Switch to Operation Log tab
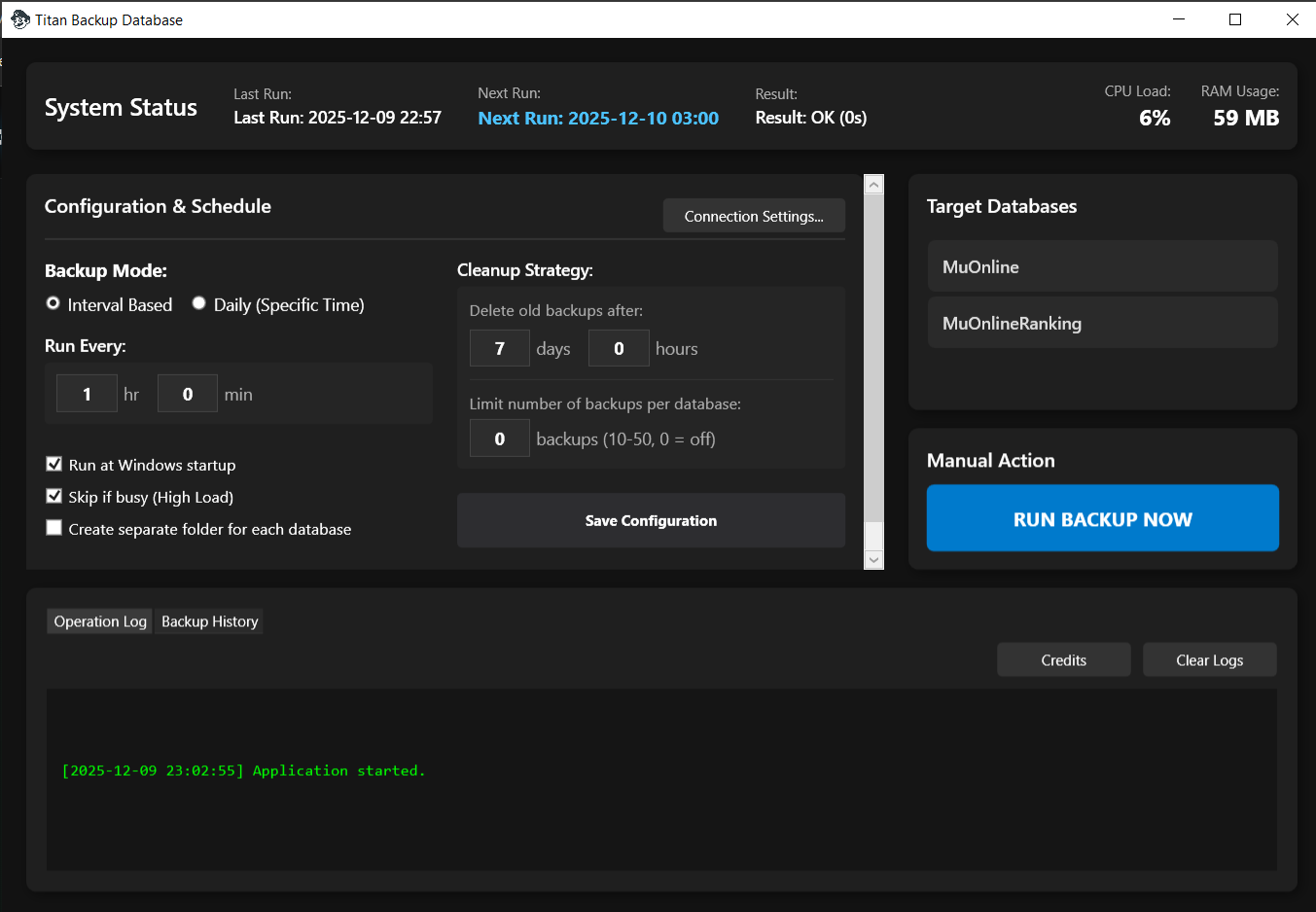 (100, 621)
